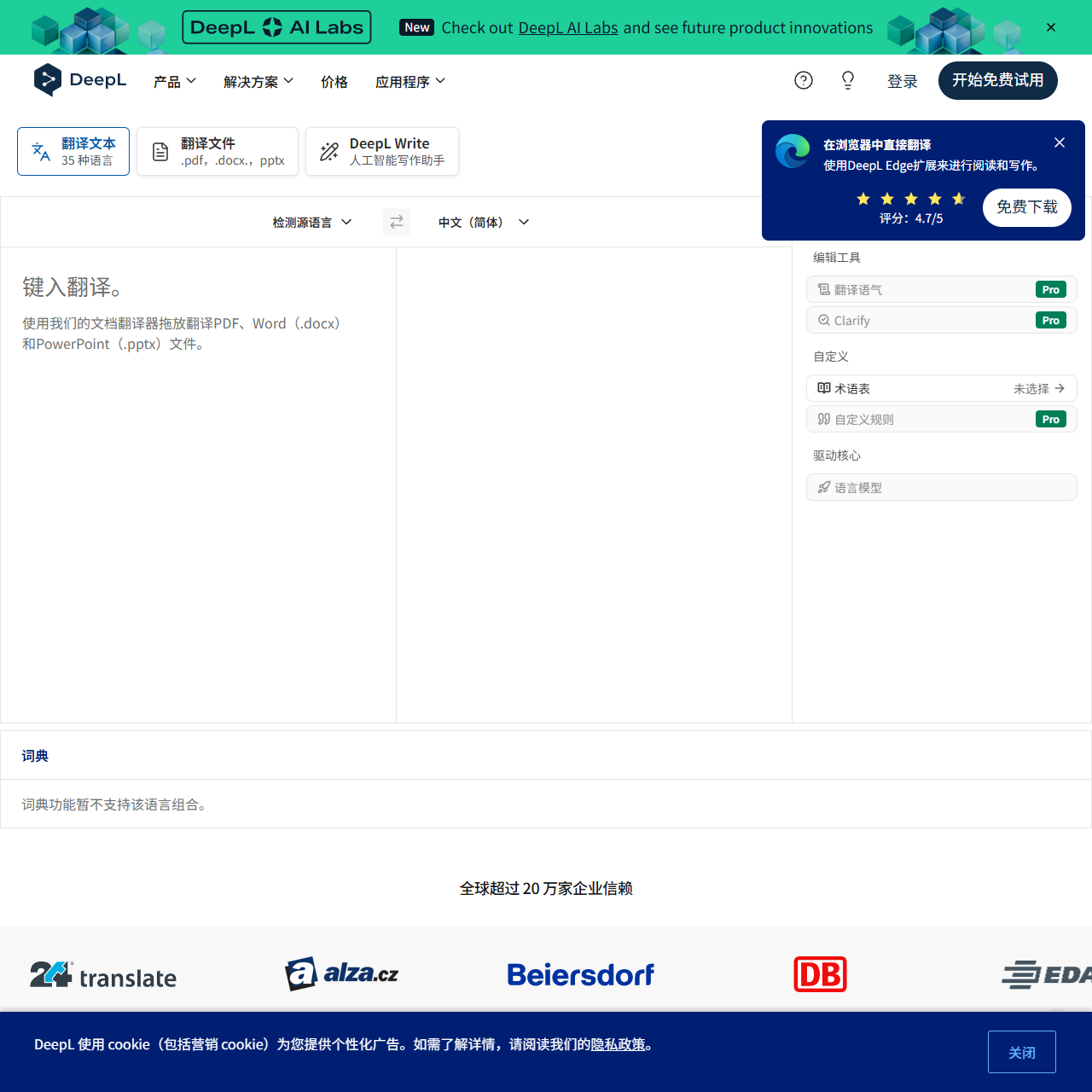Image resolution: width=1092 pixels, height=1092 pixels.
Task: Click the 免费下载 button
Action: coord(1026,207)
